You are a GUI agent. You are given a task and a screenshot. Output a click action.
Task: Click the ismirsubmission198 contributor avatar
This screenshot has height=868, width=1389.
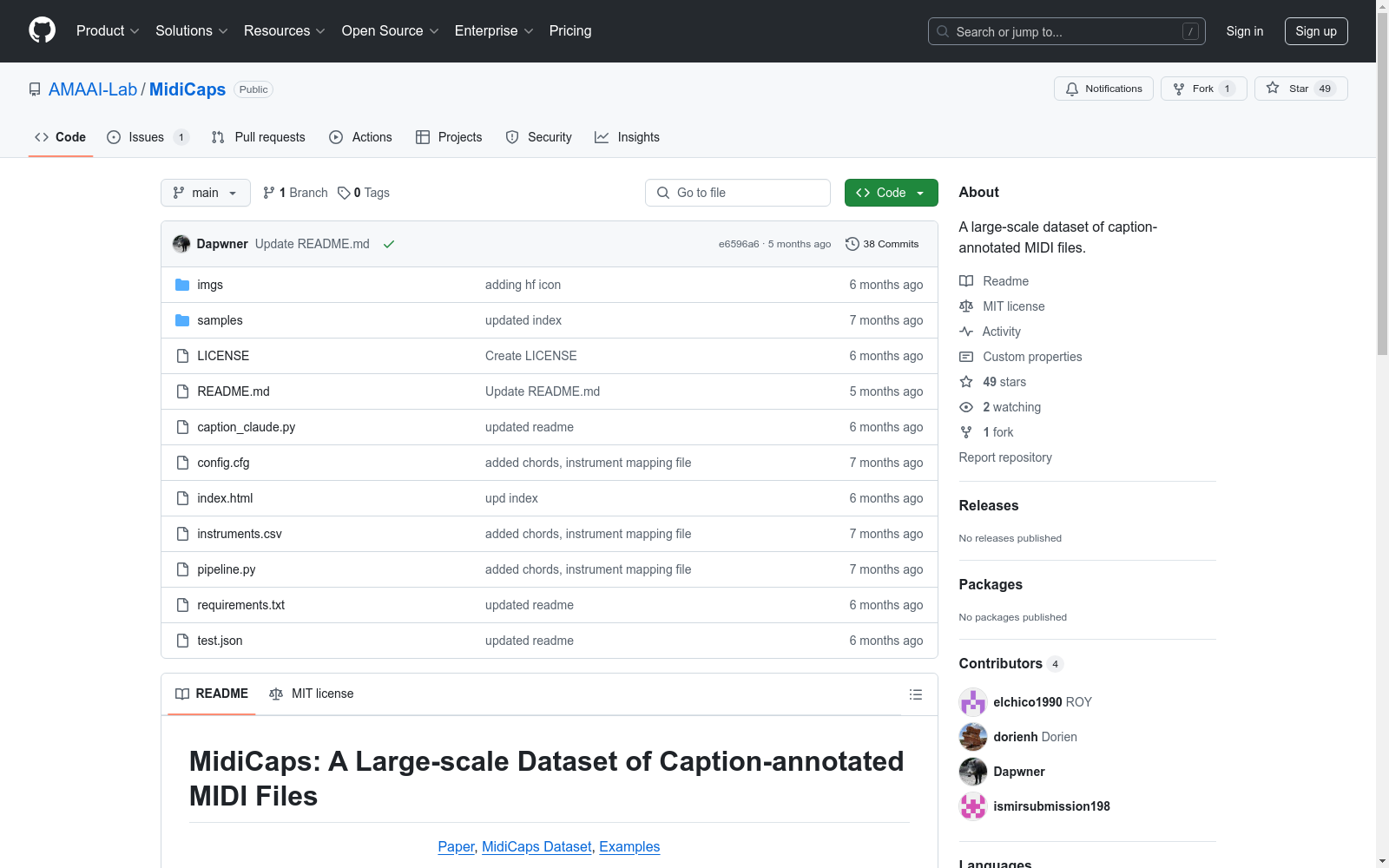tap(973, 806)
